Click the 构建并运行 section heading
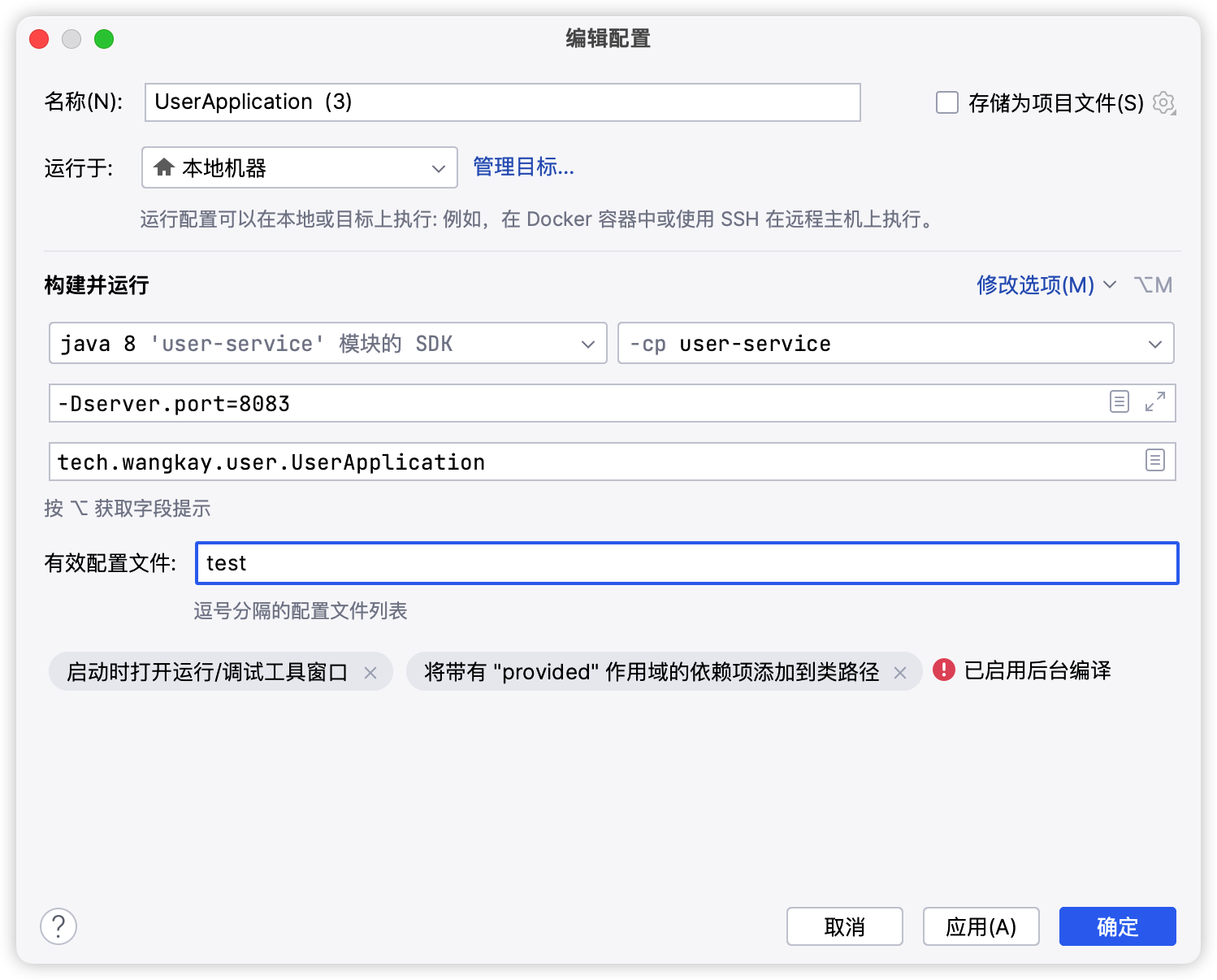Image resolution: width=1217 pixels, height=980 pixels. click(97, 285)
